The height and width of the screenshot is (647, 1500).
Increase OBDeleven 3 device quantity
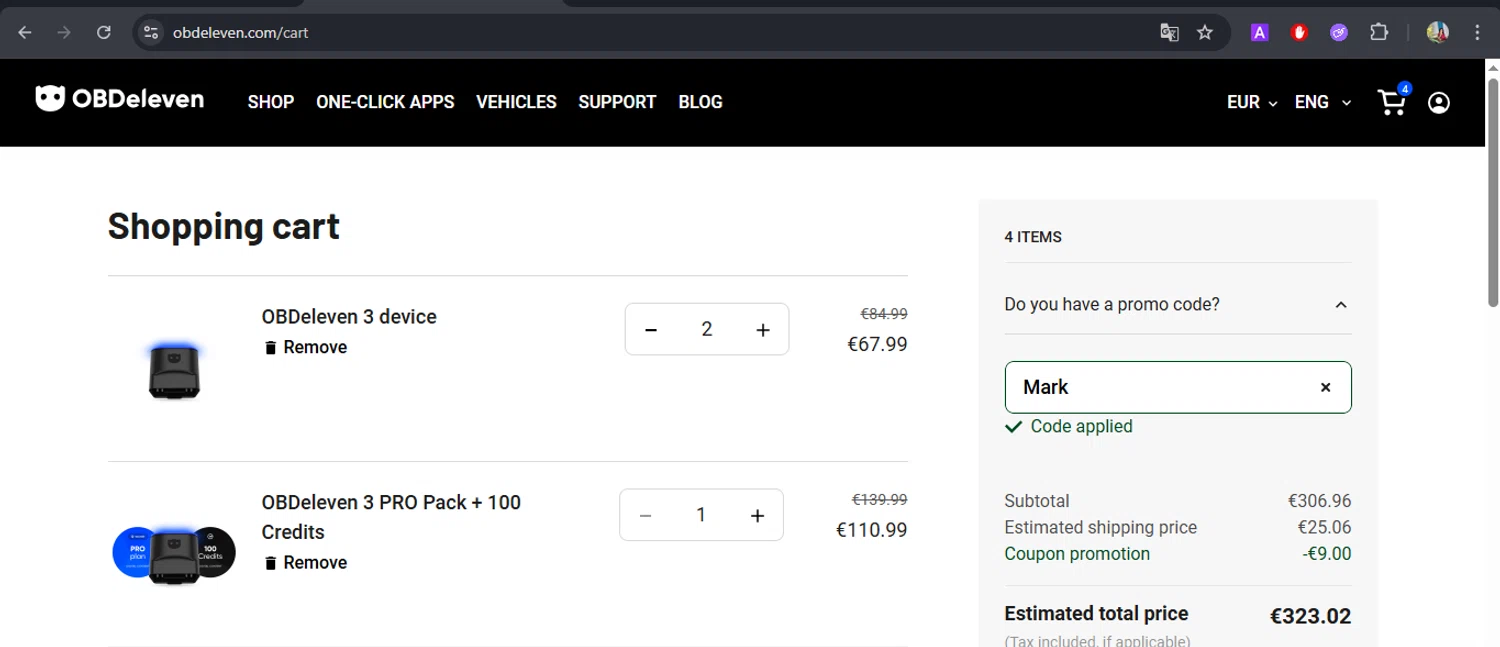point(763,330)
